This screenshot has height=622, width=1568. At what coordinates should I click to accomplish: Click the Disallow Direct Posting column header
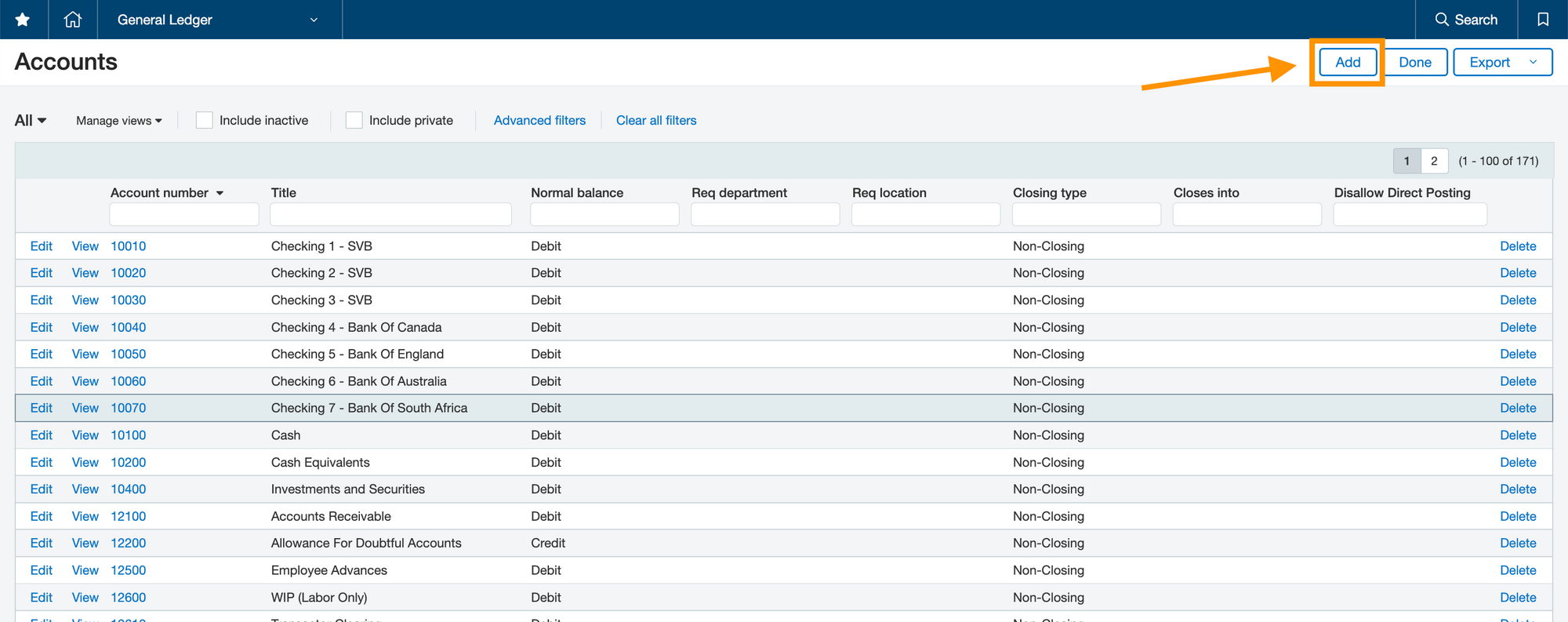click(1403, 193)
